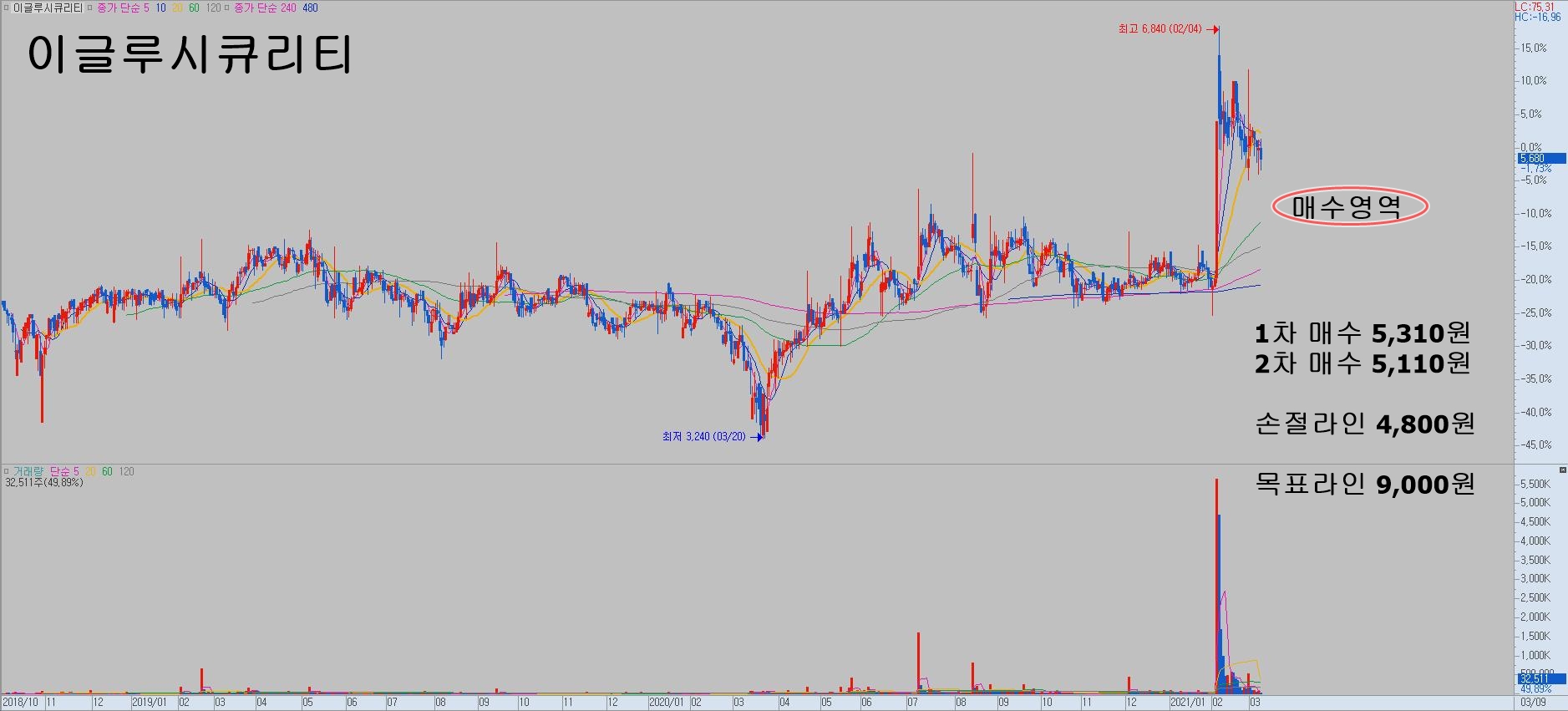Click the -1.73% change label
The width and height of the screenshot is (1568, 711).
click(x=1535, y=168)
